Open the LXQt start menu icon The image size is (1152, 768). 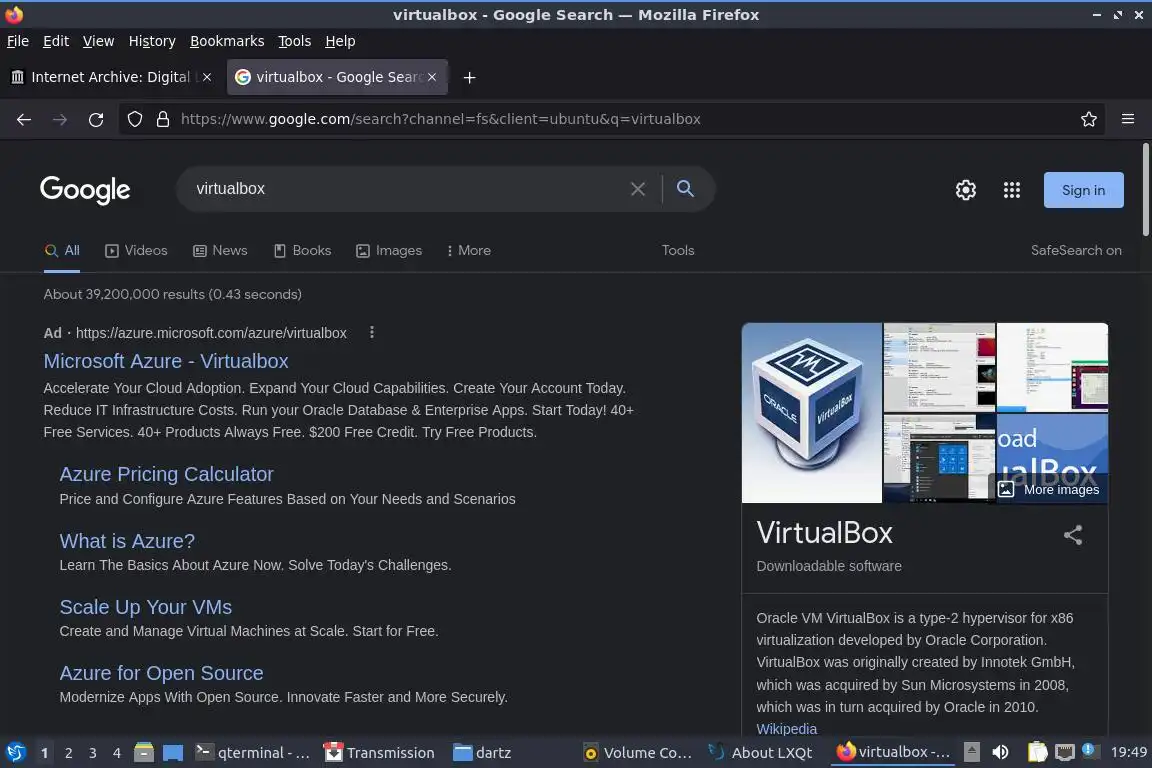coord(16,753)
